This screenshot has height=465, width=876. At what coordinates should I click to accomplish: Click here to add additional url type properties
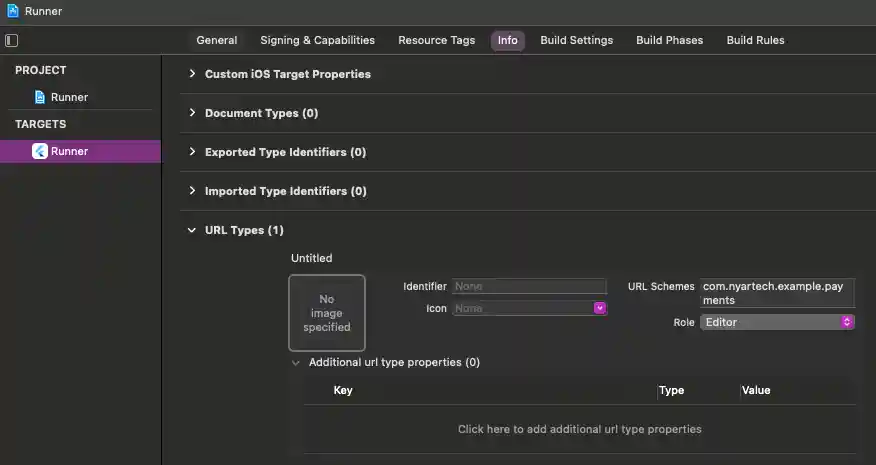(x=579, y=429)
